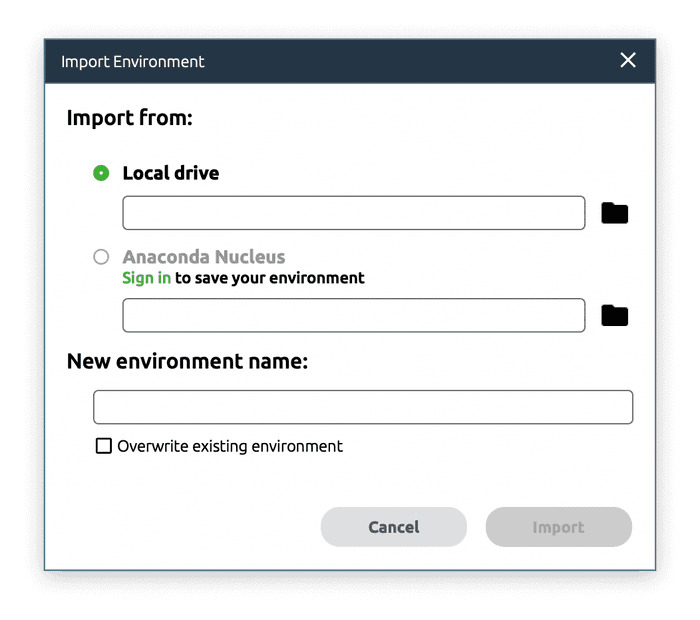Image resolution: width=700 pixels, height=620 pixels.
Task: Click the Import Environment title bar text
Action: tap(133, 61)
